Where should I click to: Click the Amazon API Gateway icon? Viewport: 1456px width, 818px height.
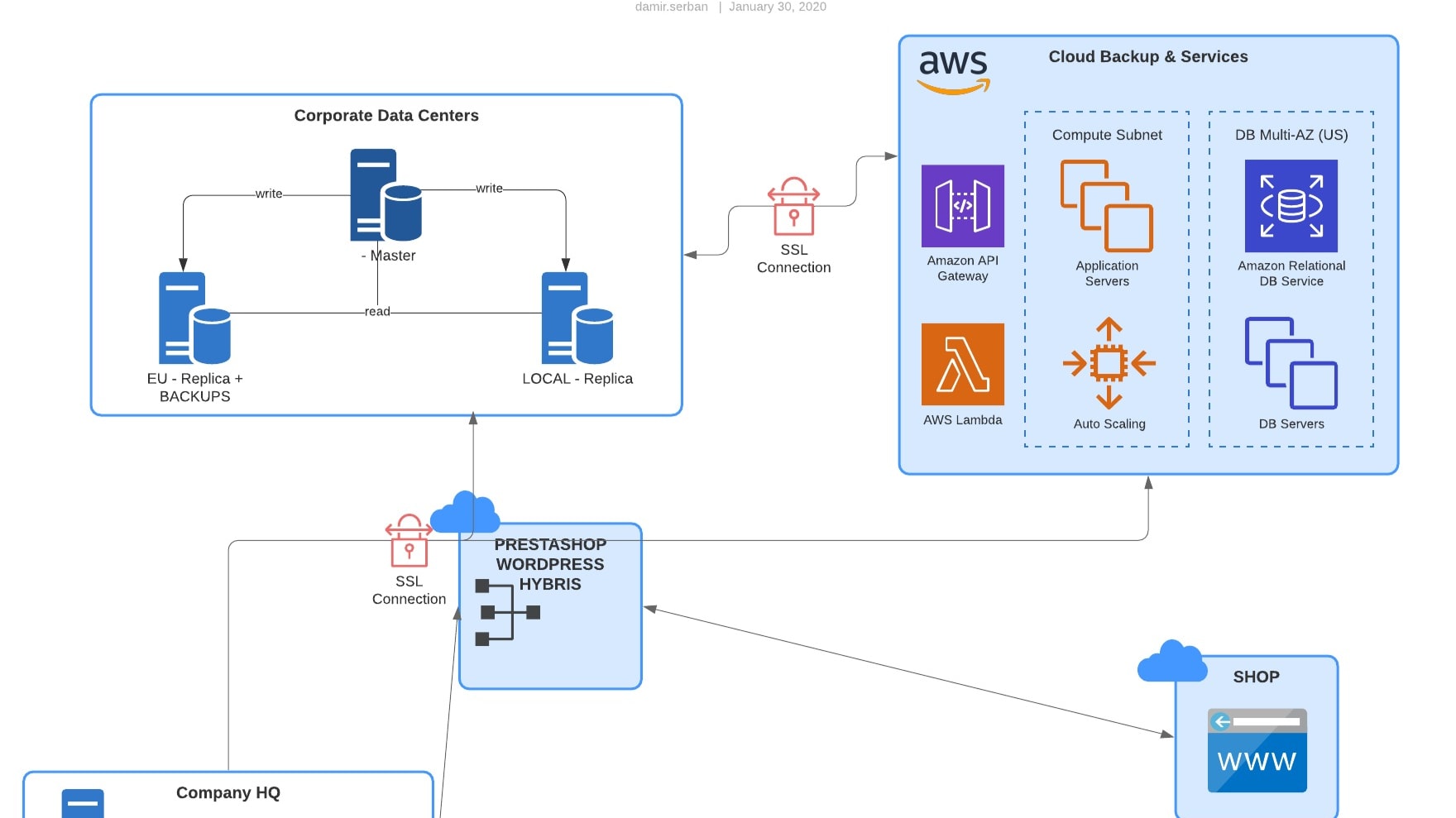[x=963, y=206]
